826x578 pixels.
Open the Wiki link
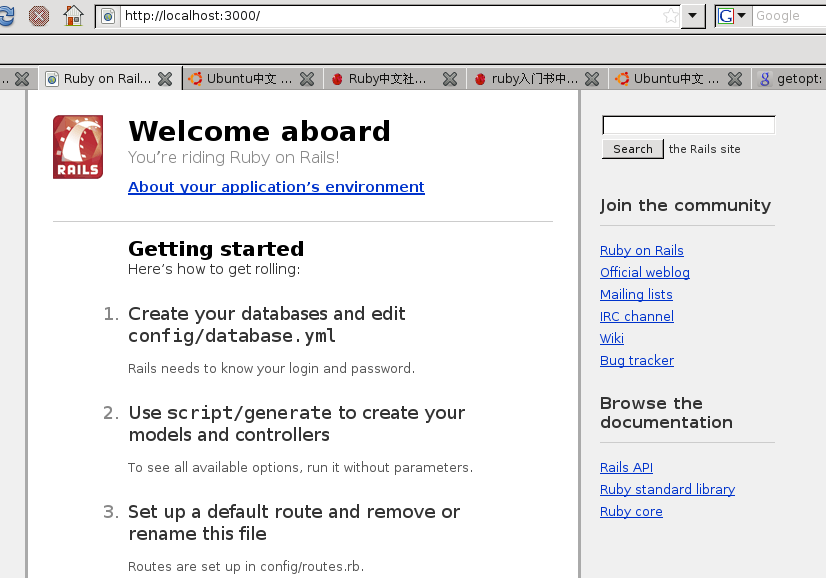[612, 338]
